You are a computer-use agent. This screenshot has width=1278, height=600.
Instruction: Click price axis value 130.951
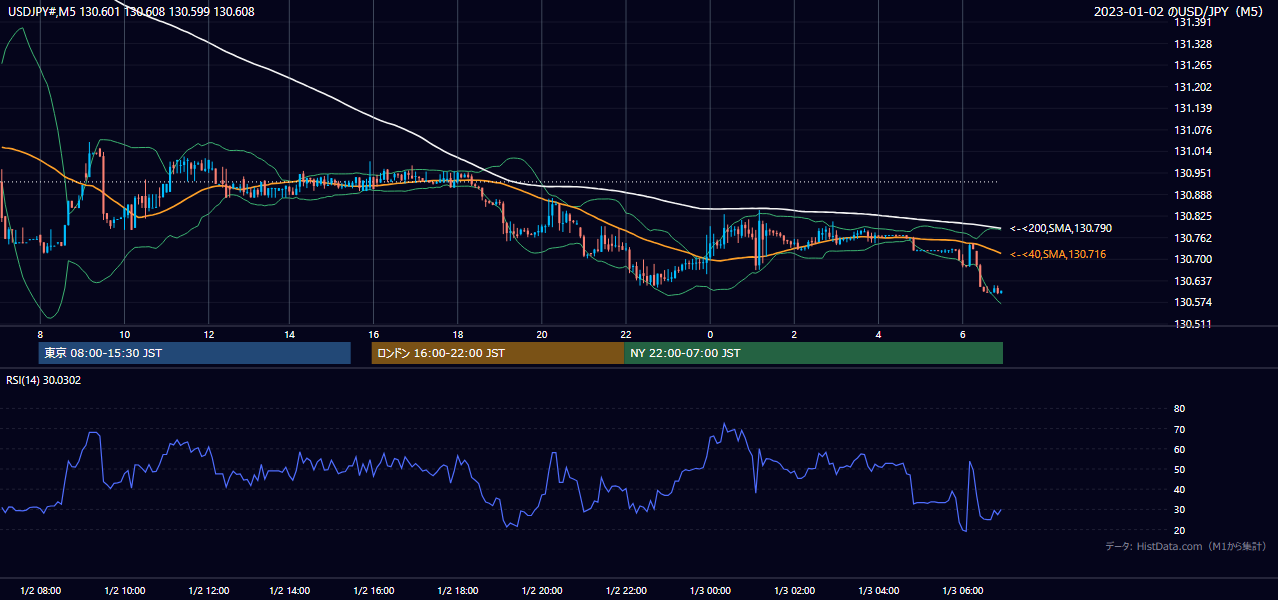click(1192, 173)
